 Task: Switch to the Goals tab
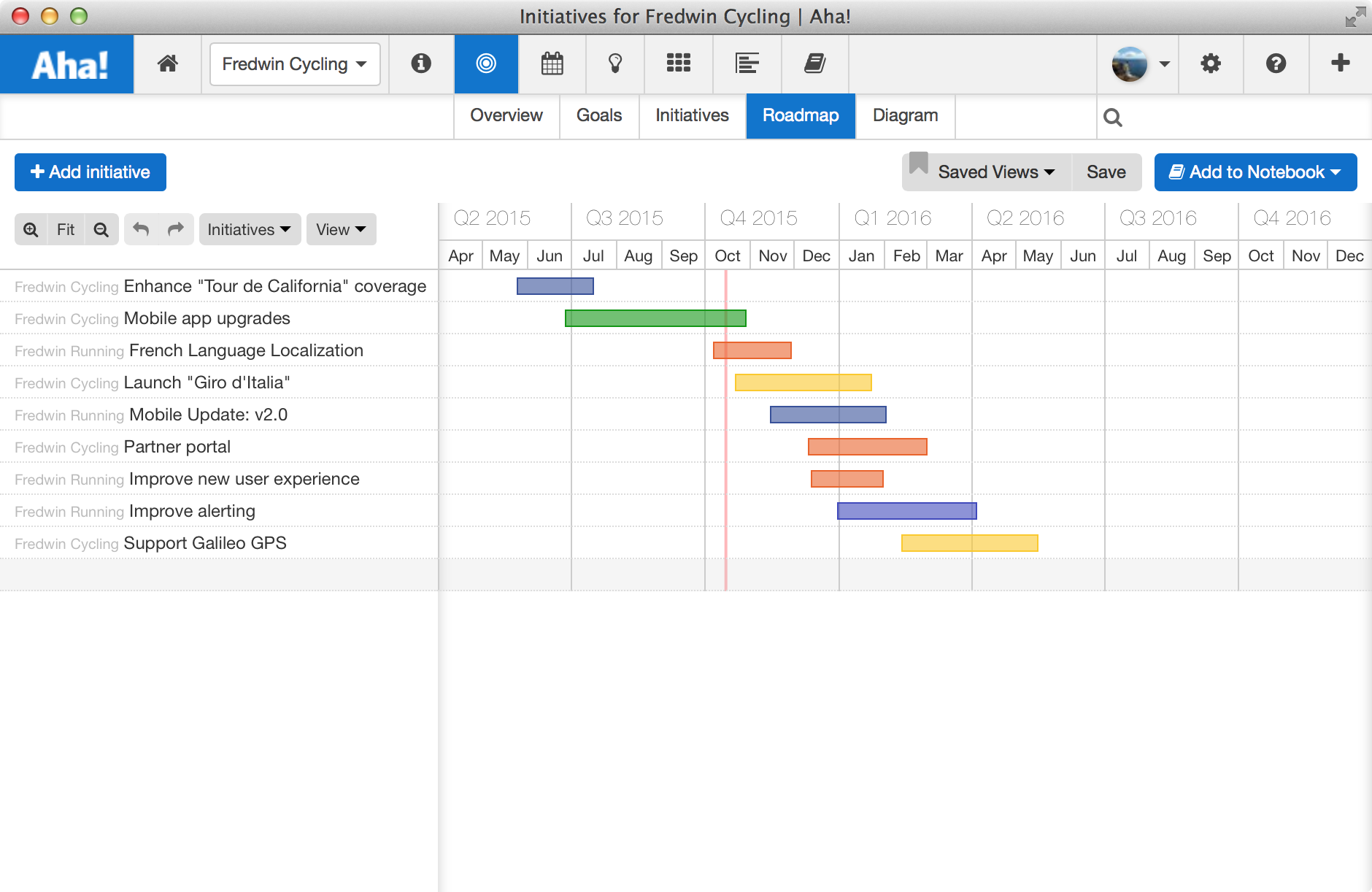point(599,115)
